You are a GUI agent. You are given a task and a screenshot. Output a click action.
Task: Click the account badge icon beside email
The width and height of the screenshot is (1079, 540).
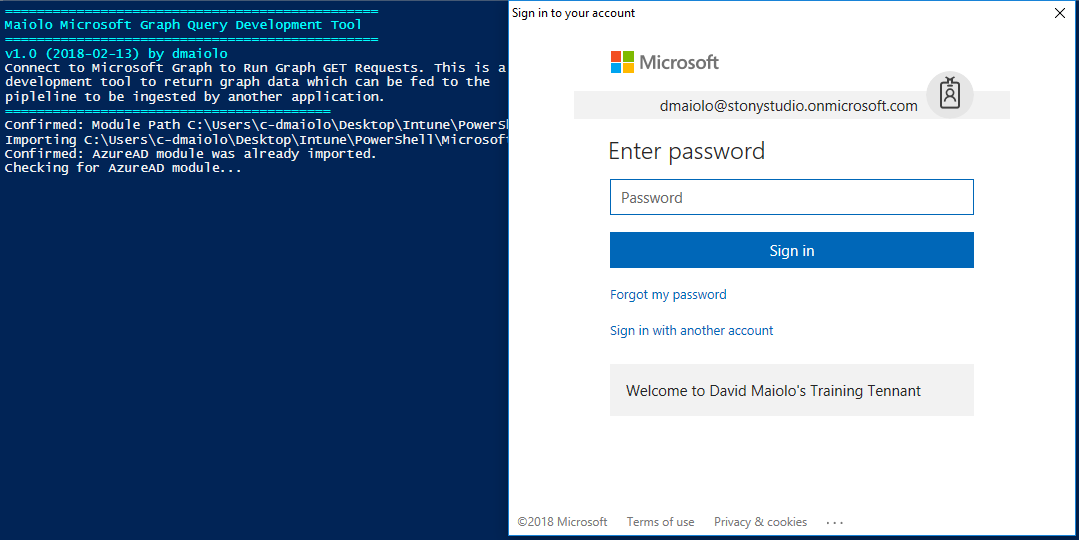click(950, 94)
